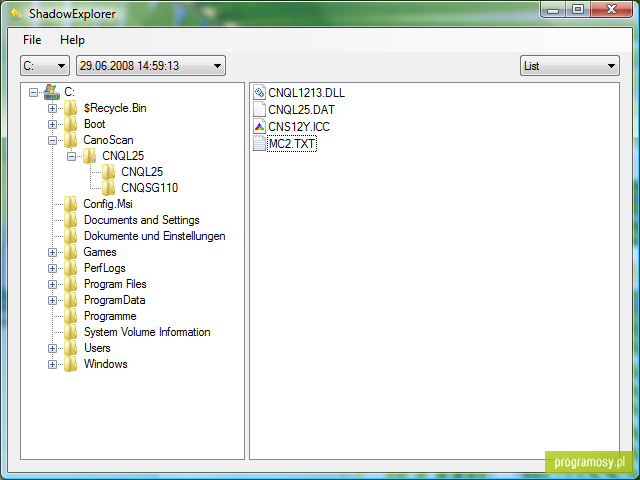Click the Windows folder icon
Screen dimensions: 640x480
71,364
